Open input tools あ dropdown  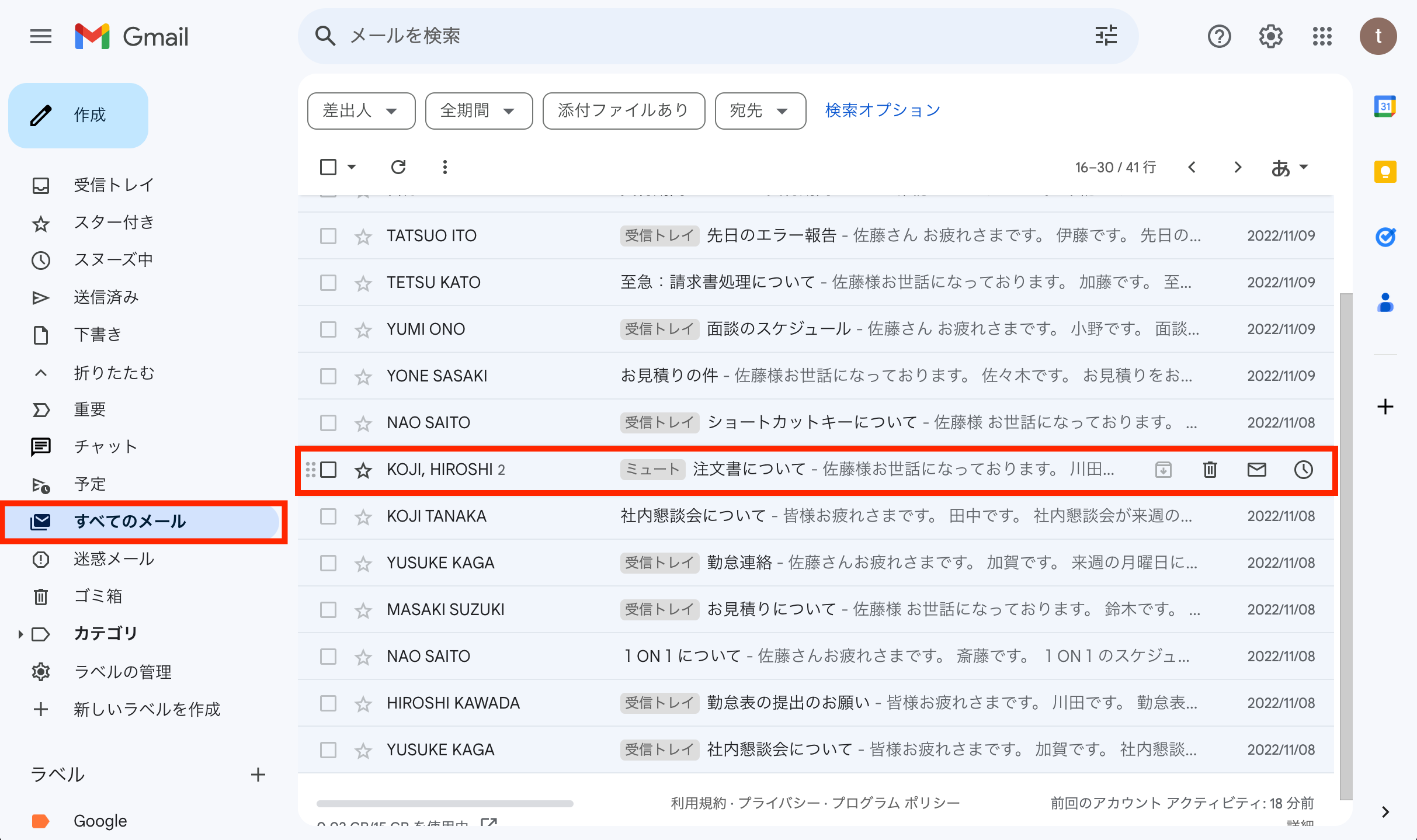click(1290, 168)
